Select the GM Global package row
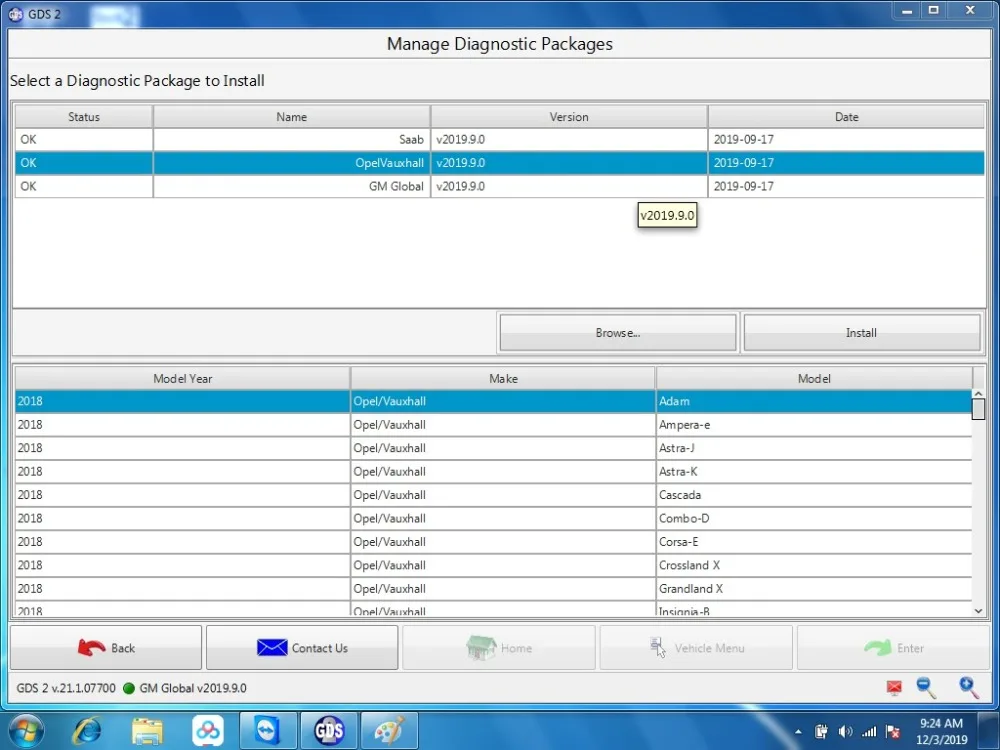Screen dimensions: 1000x750 499,186
